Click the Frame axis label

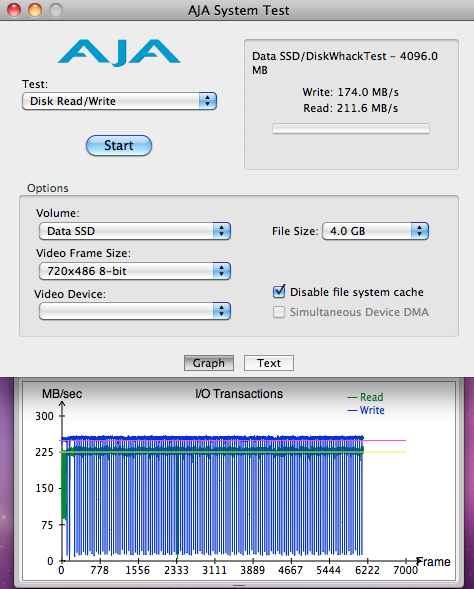coord(433,562)
